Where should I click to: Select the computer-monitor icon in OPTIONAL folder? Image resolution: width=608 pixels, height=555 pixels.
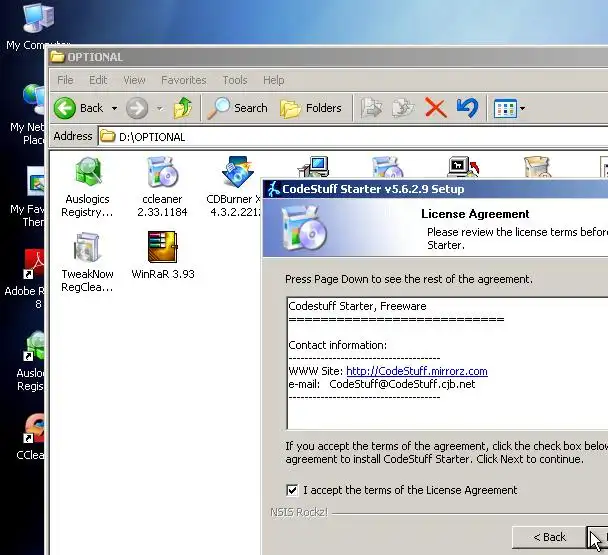(x=313, y=167)
